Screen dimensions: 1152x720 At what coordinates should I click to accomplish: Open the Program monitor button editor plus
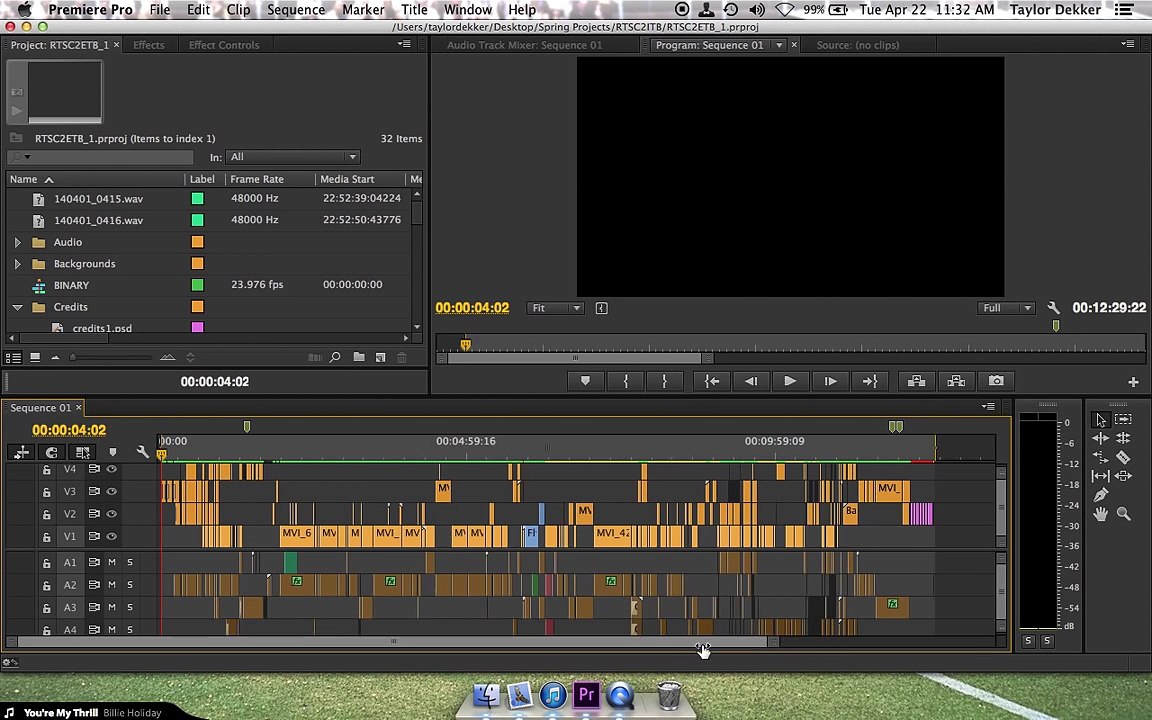tap(1133, 382)
